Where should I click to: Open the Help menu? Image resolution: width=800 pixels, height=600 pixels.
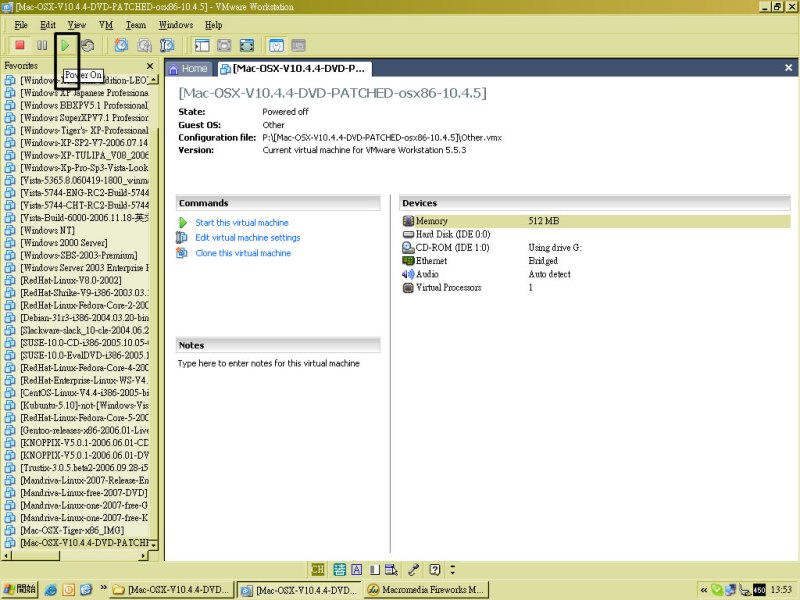point(213,24)
